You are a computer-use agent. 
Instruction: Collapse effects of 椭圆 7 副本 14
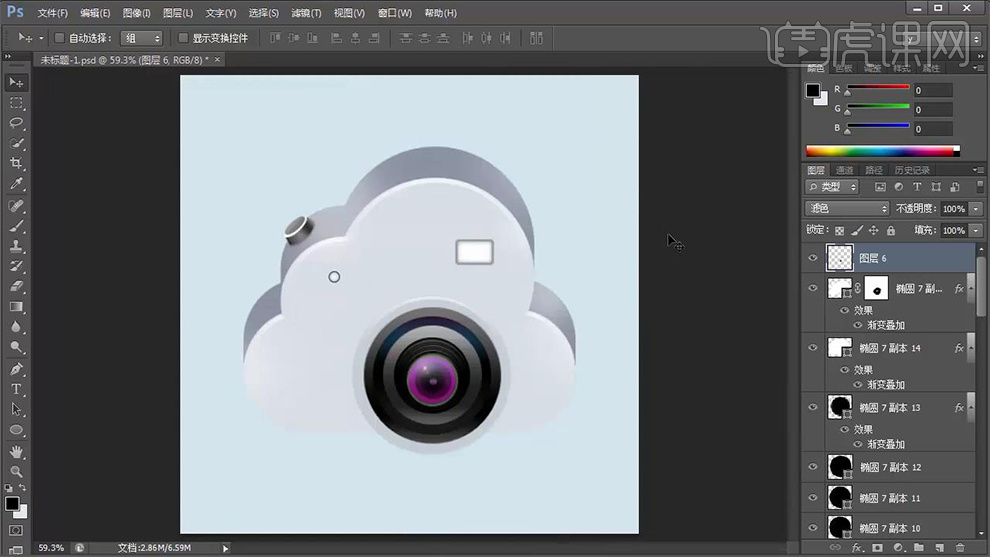[970, 348]
